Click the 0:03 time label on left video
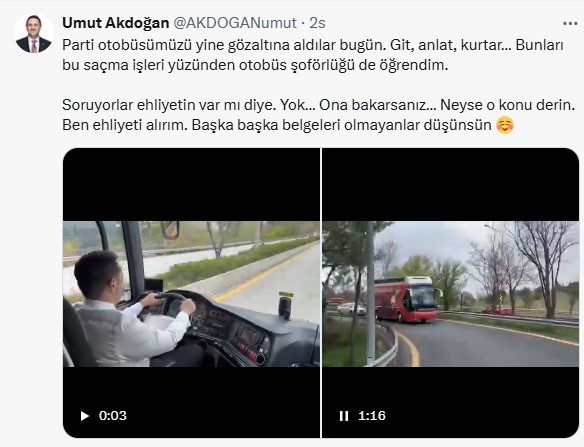 [112, 416]
